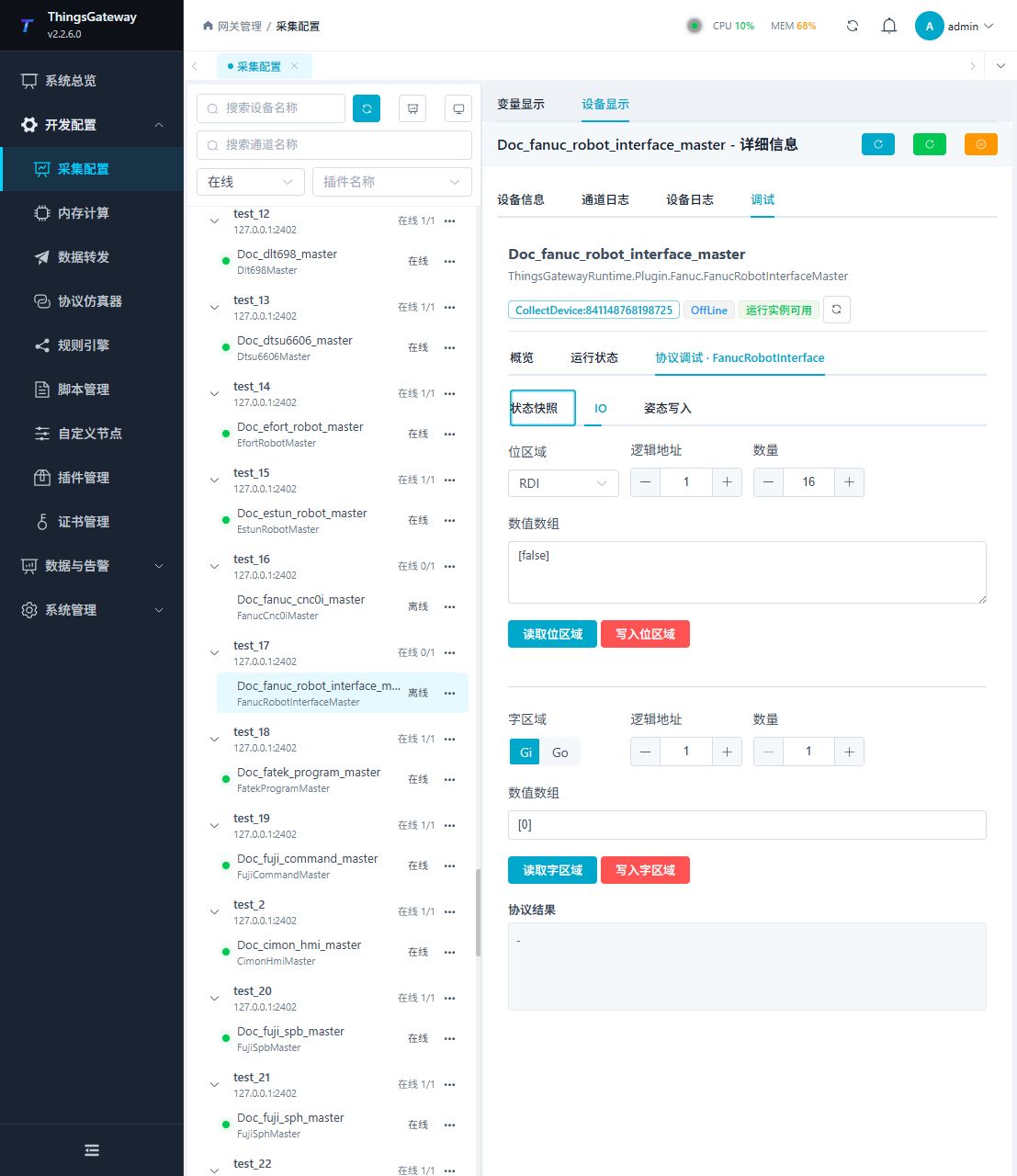Click the orange icon in the device header
This screenshot has height=1176, width=1017.
click(x=981, y=144)
